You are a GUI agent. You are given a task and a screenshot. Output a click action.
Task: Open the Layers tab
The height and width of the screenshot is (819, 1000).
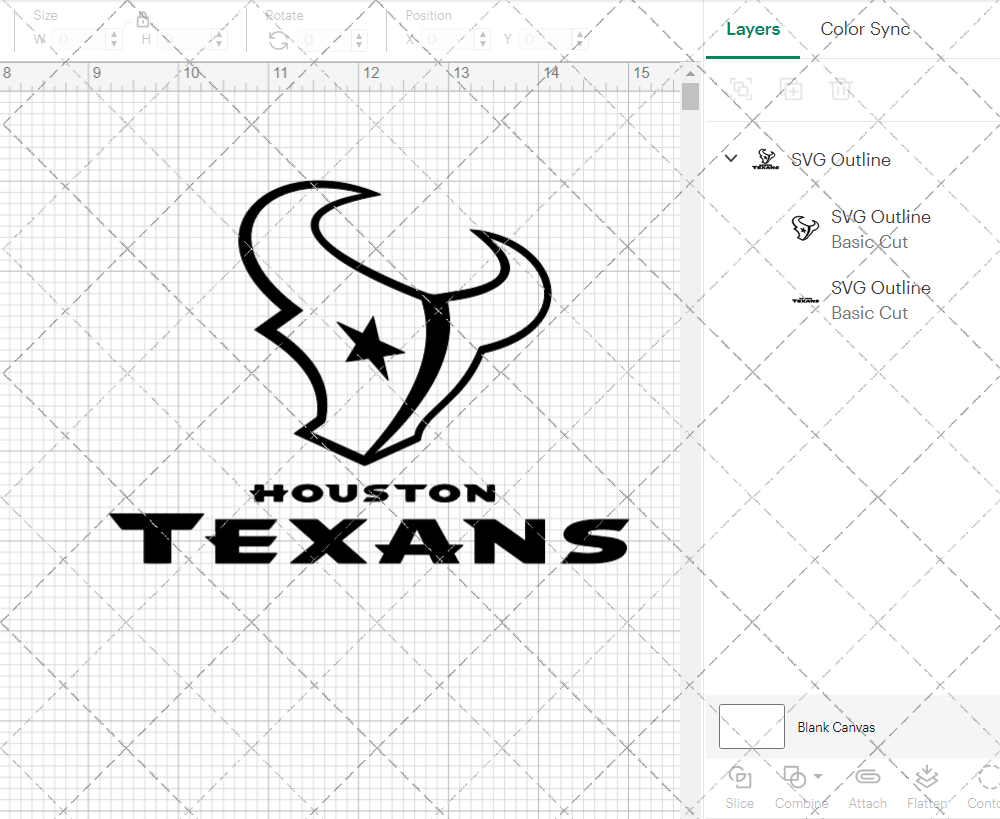point(753,29)
